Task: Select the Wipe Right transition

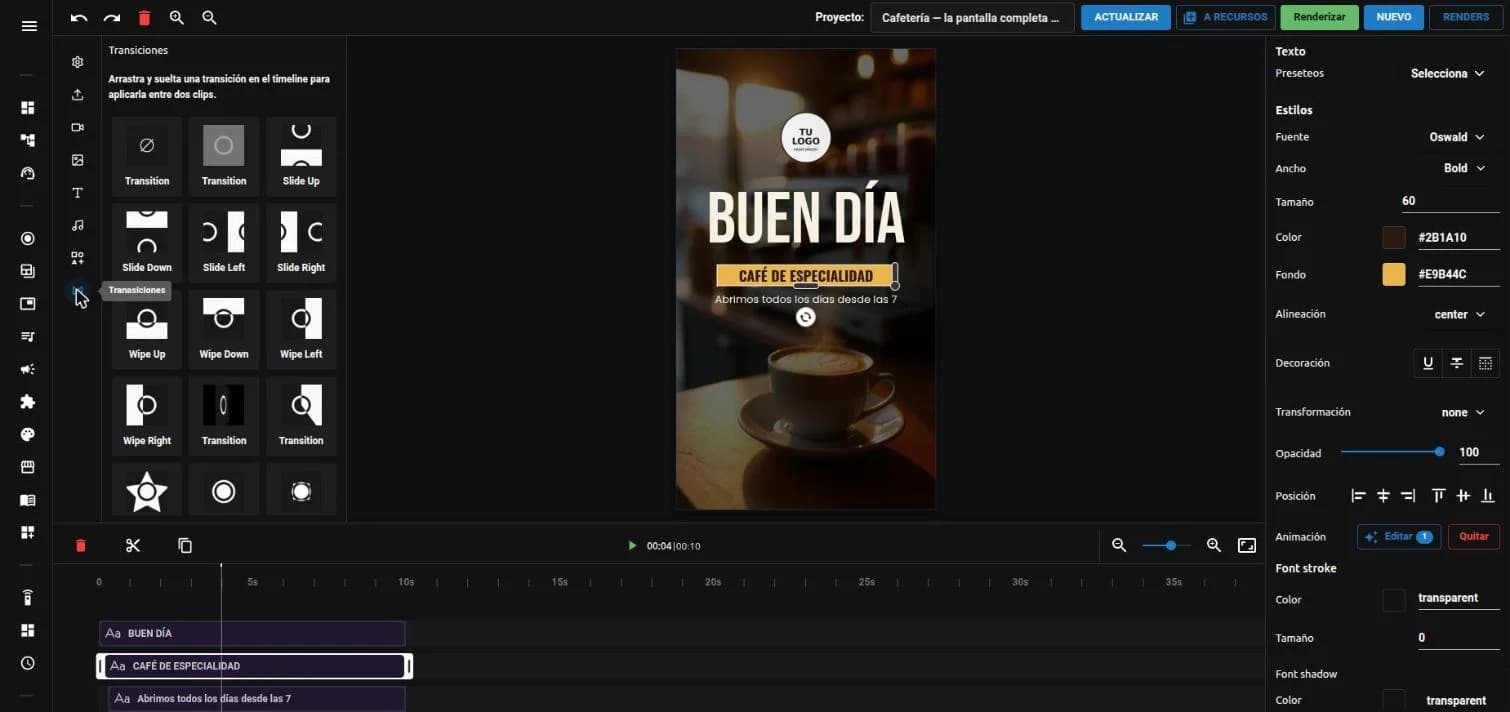Action: [147, 415]
